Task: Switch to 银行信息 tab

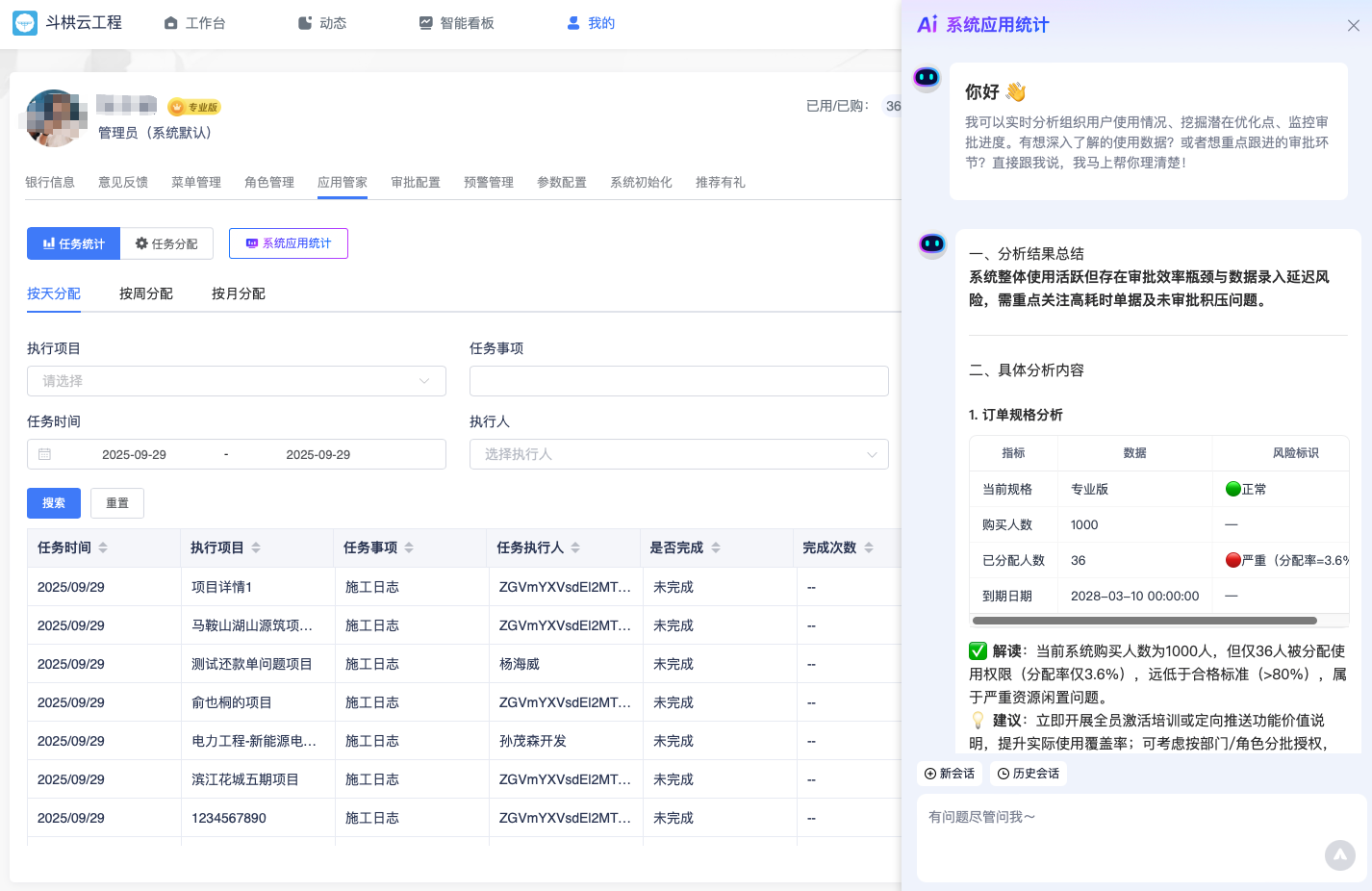Action: (50, 182)
